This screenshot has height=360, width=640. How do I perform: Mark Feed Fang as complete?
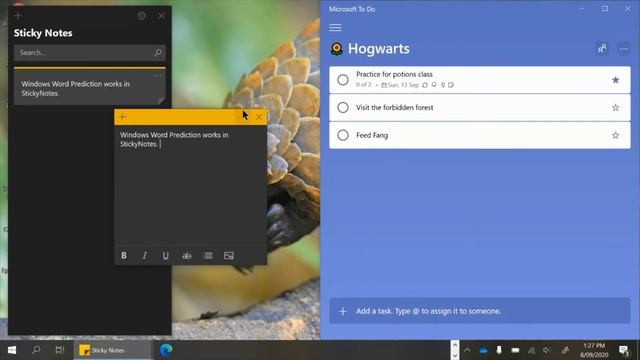click(343, 135)
